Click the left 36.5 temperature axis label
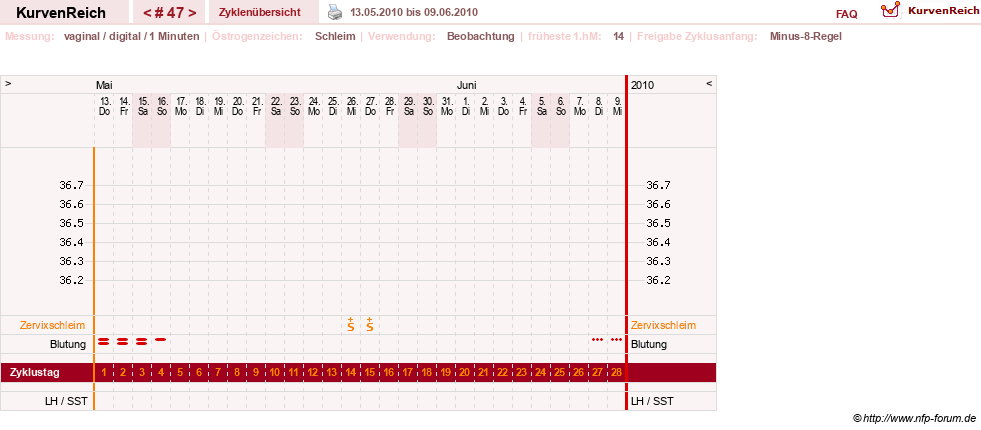The image size is (981, 430). point(71,223)
